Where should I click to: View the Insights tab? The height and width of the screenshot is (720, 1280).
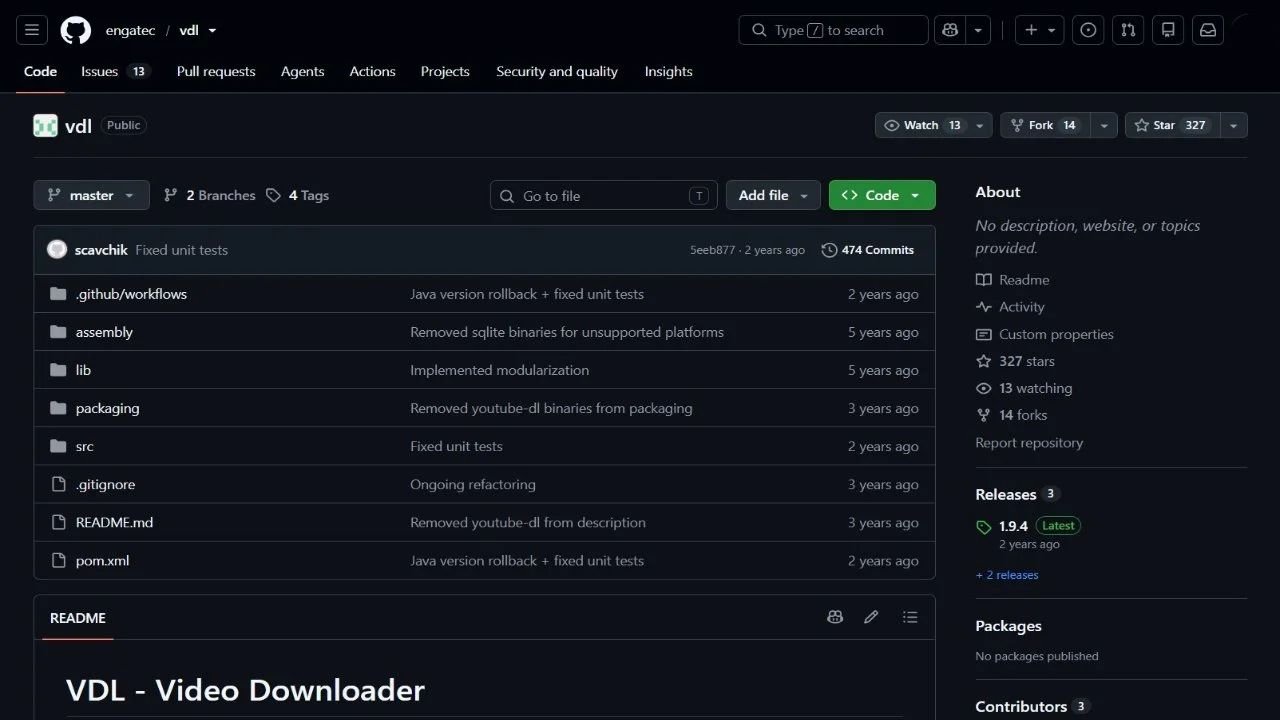pyautogui.click(x=668, y=72)
